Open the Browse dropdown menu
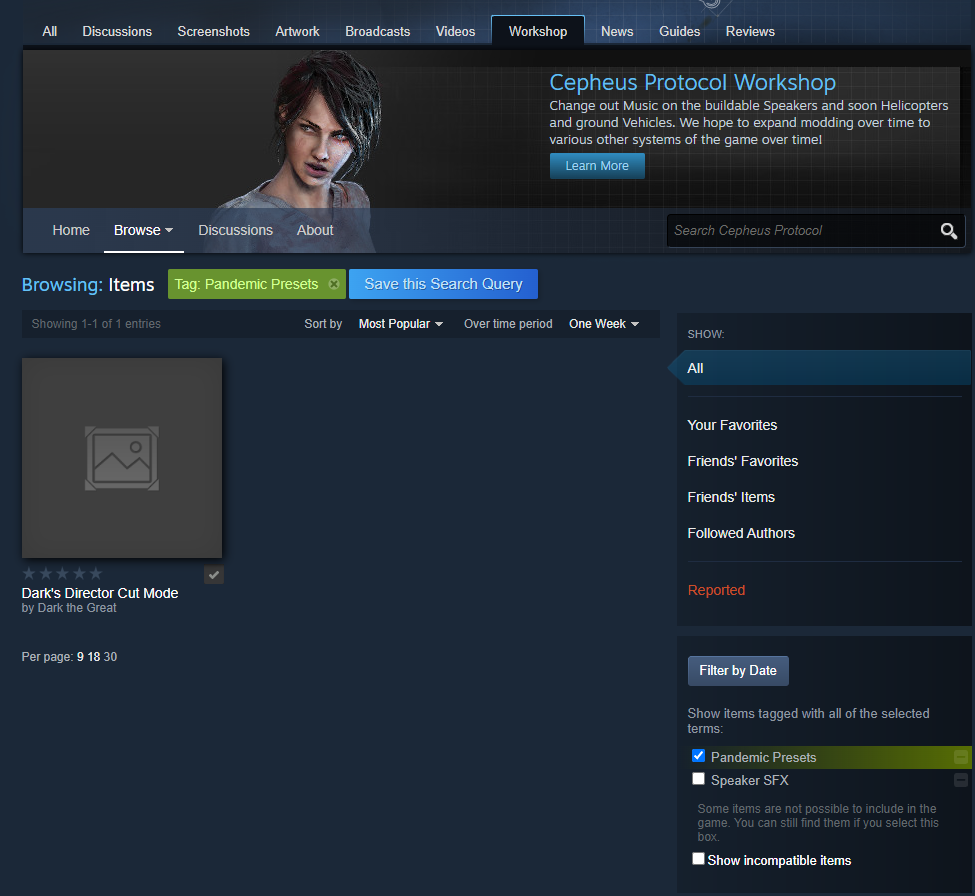 [144, 230]
